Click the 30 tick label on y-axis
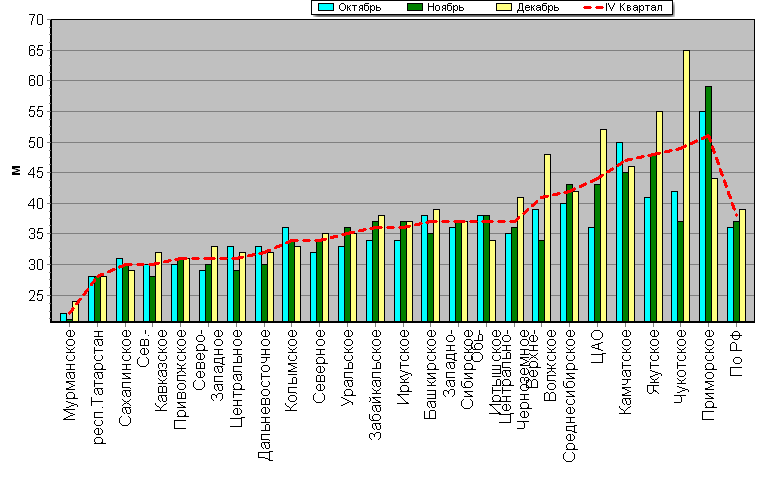This screenshot has width=777, height=479. (x=36, y=265)
